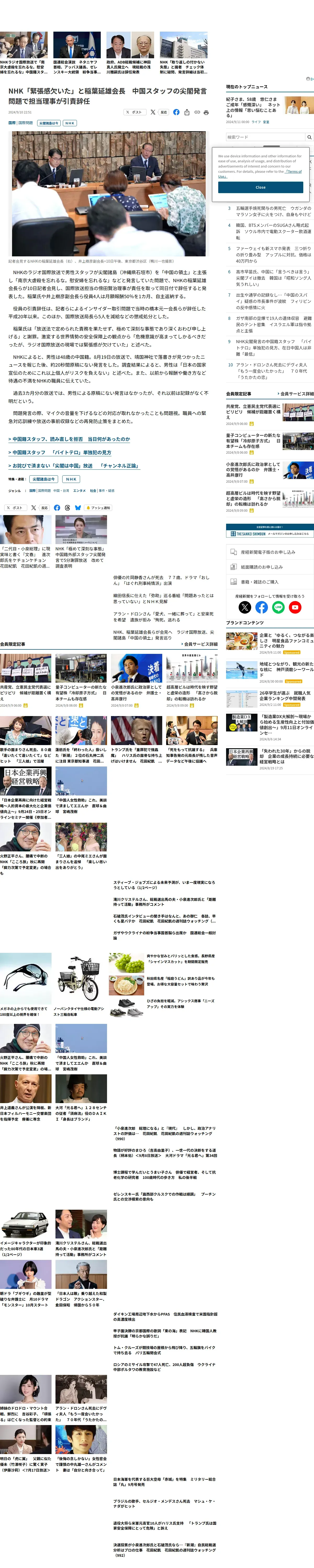Open brand content 企業と「ゆるく」つながる楽しさ

point(270,643)
